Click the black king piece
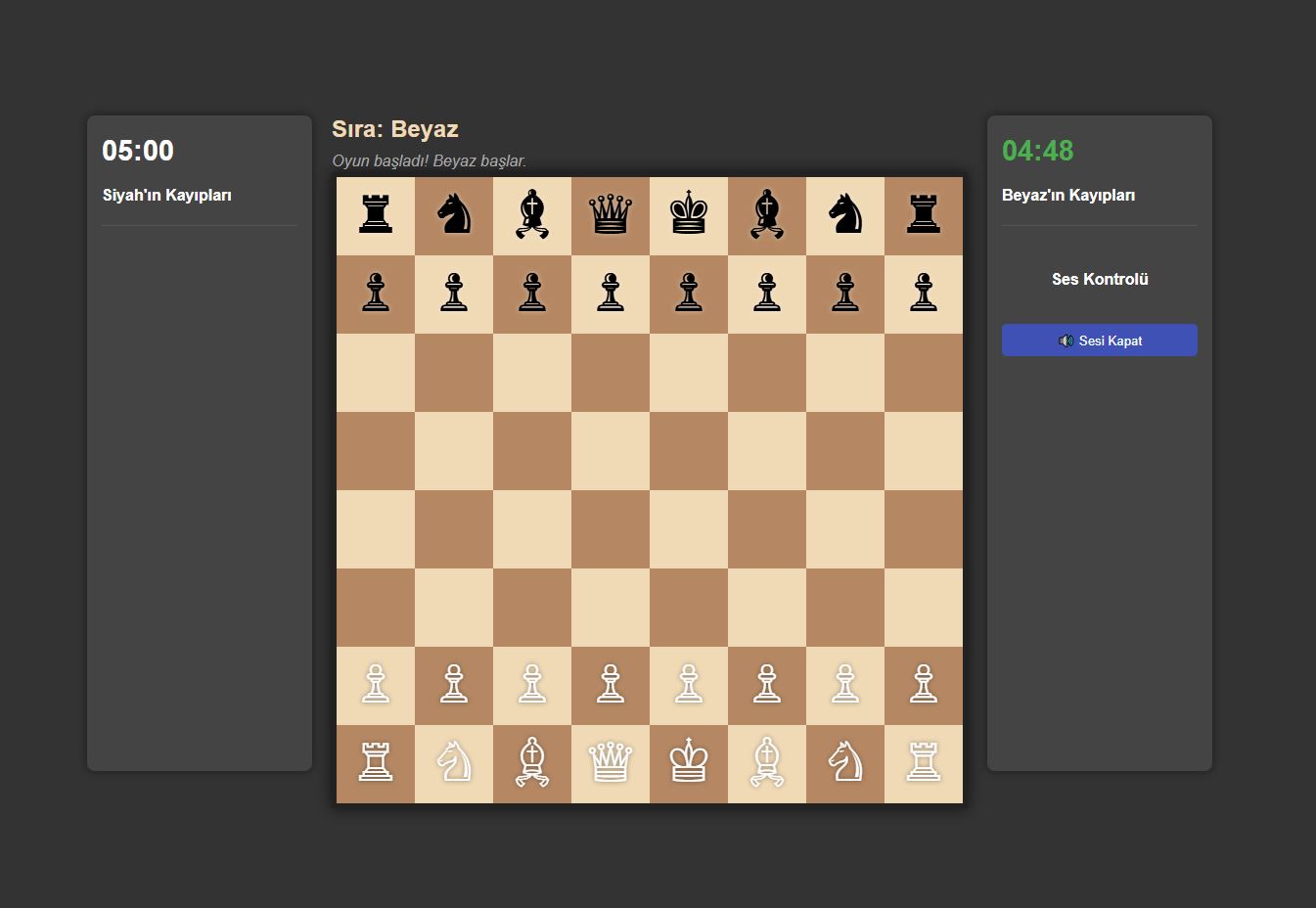 click(x=689, y=215)
